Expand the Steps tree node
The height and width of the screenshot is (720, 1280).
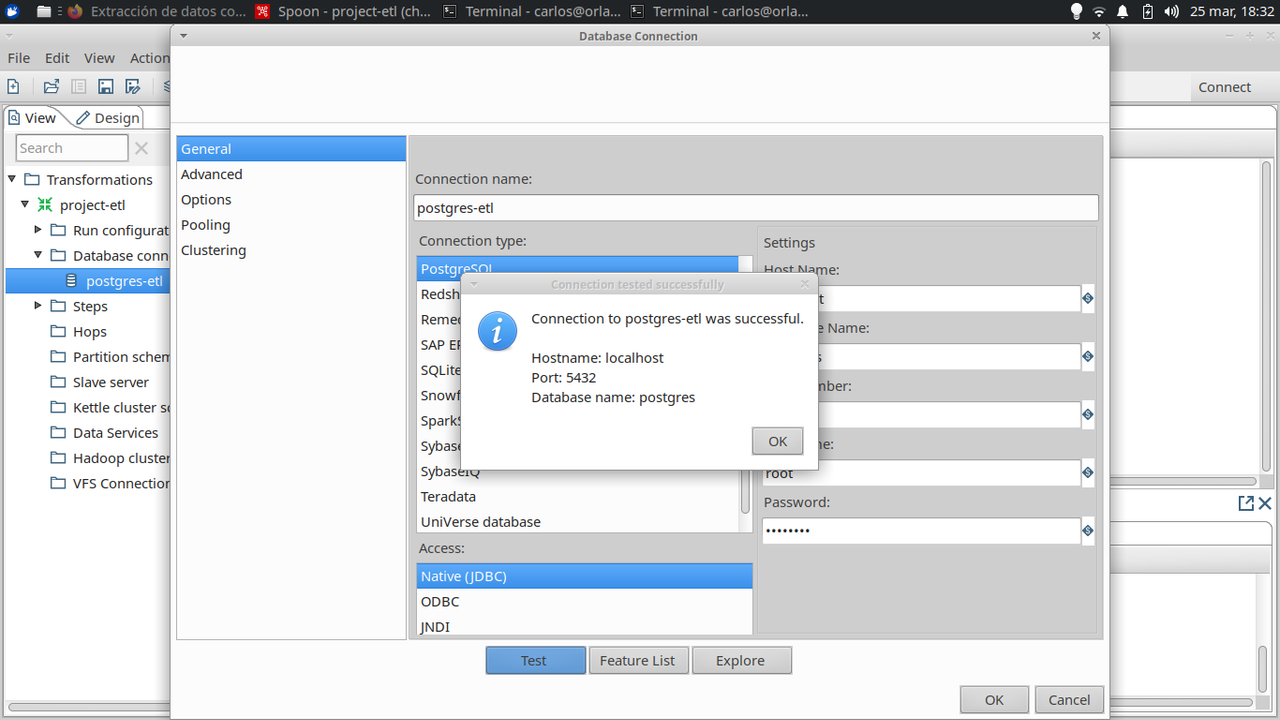pyautogui.click(x=38, y=306)
